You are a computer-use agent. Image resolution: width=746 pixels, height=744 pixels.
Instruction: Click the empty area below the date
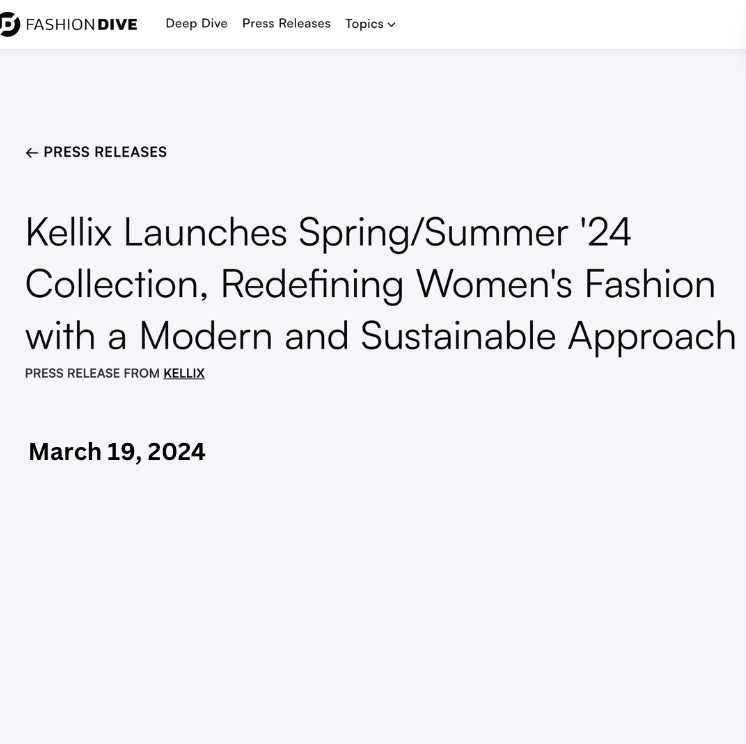(x=372, y=600)
